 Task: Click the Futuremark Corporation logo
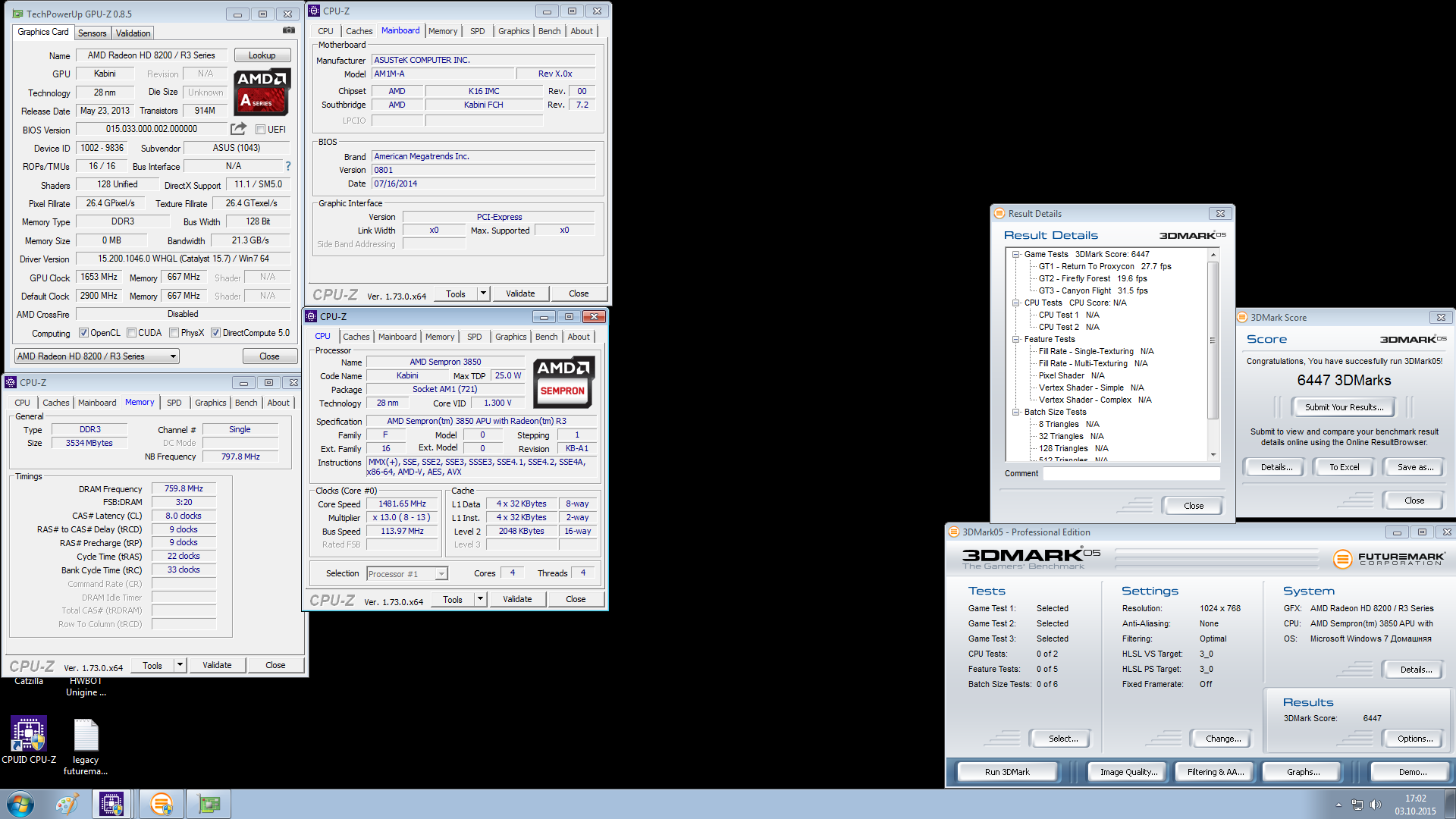(x=1389, y=559)
